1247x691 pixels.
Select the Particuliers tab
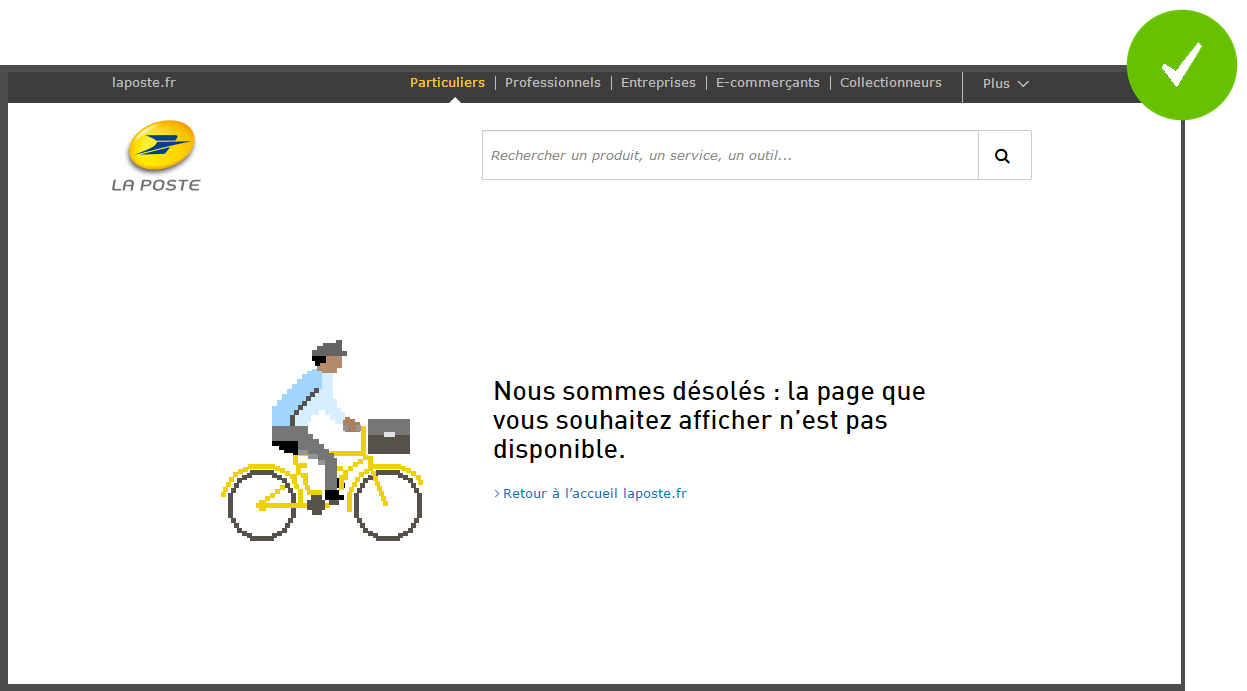pyautogui.click(x=447, y=83)
